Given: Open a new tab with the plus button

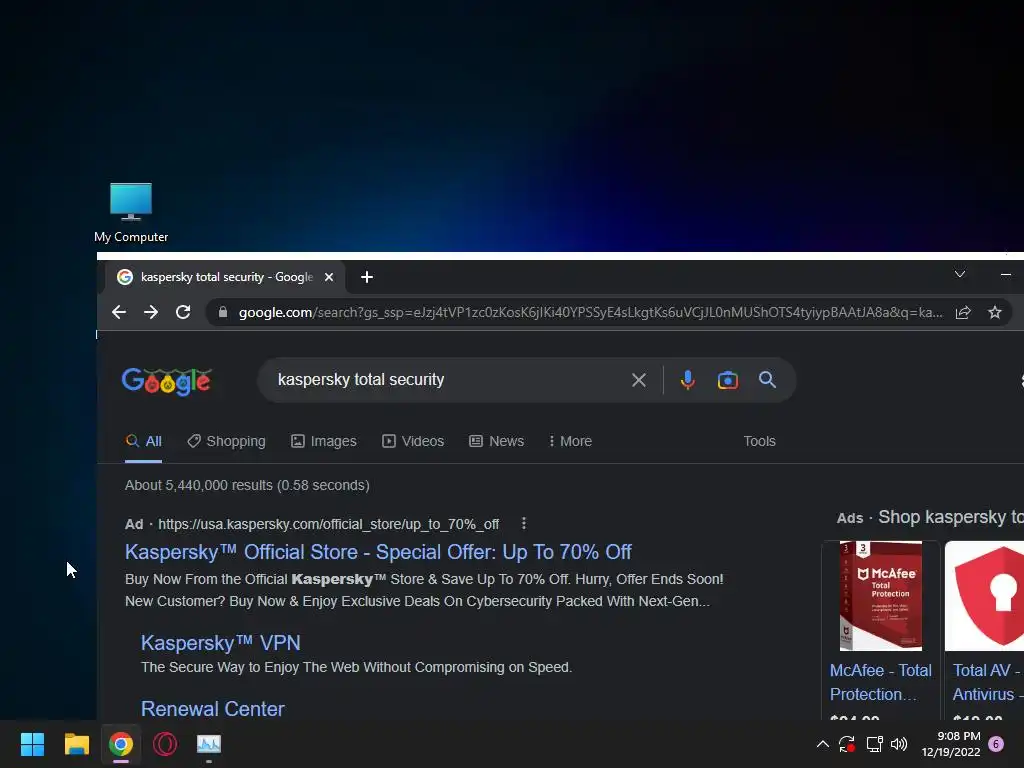Looking at the screenshot, I should (x=367, y=277).
